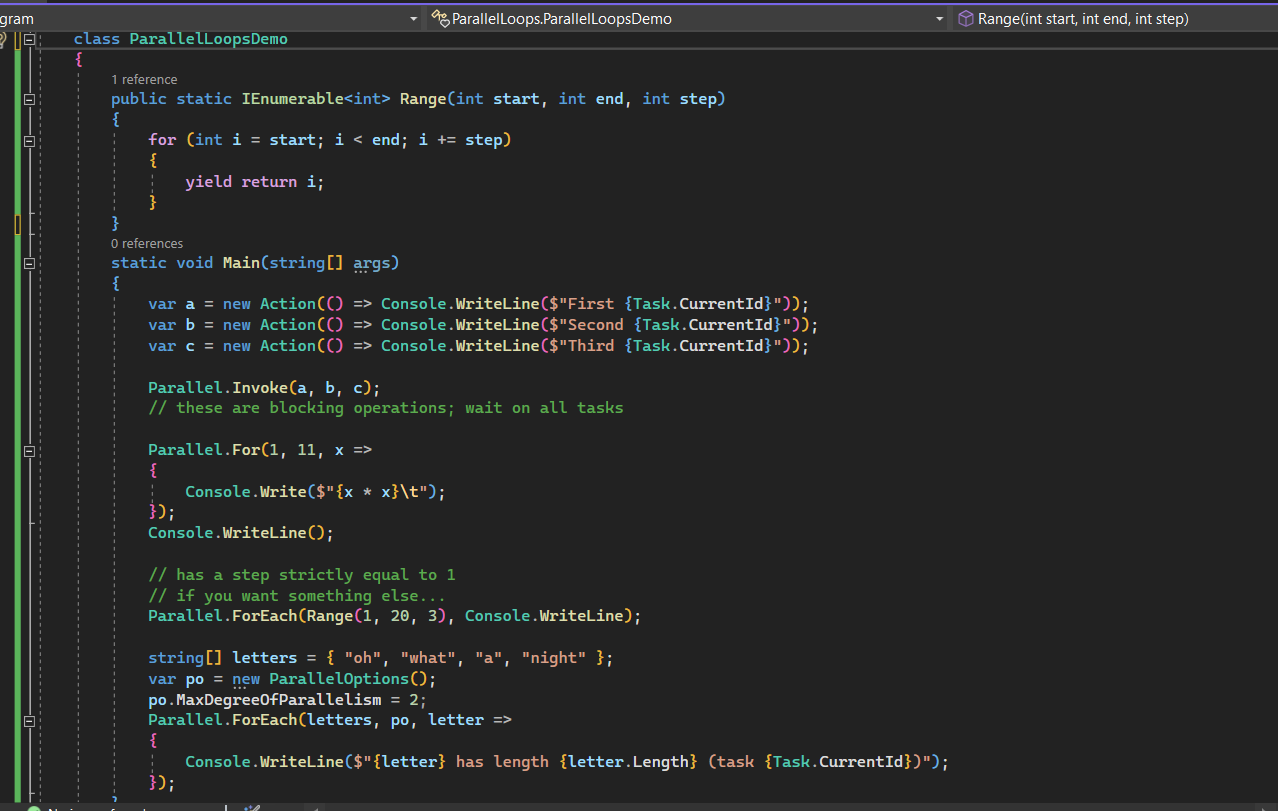Click the "Second {Task.CurrentId}" string
Viewport: 1278px width, 811px height.
[672, 324]
